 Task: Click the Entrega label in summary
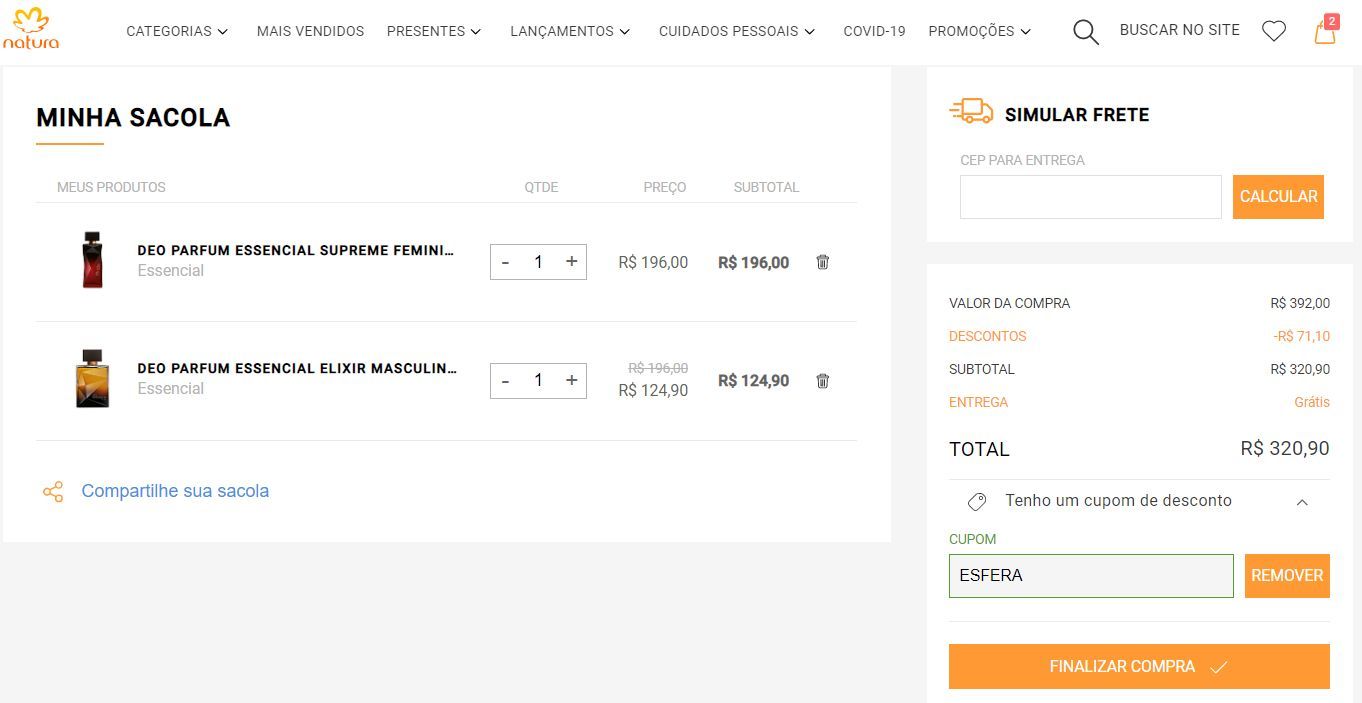[x=978, y=402]
